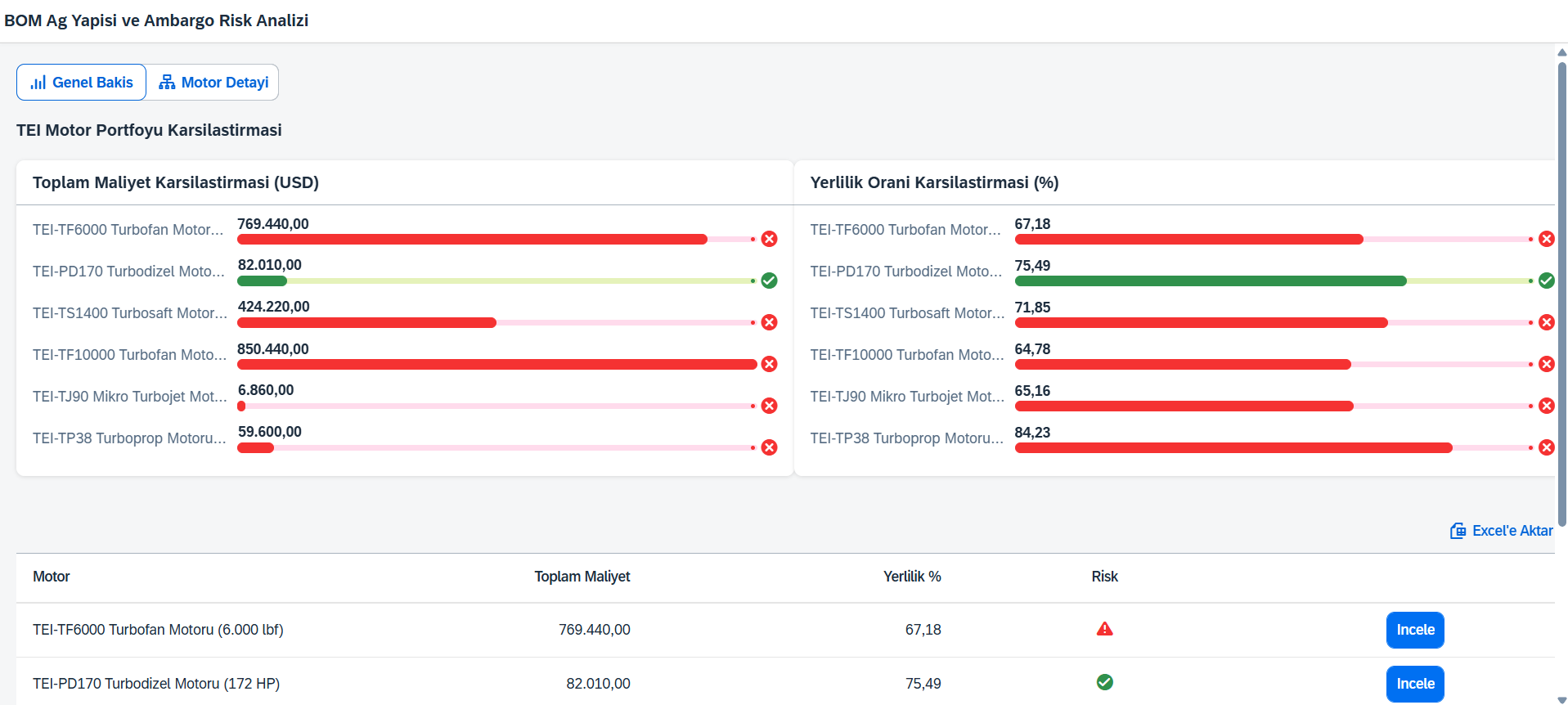
Task: Click success icon beside 82.010,00 cost bar
Action: 769,281
